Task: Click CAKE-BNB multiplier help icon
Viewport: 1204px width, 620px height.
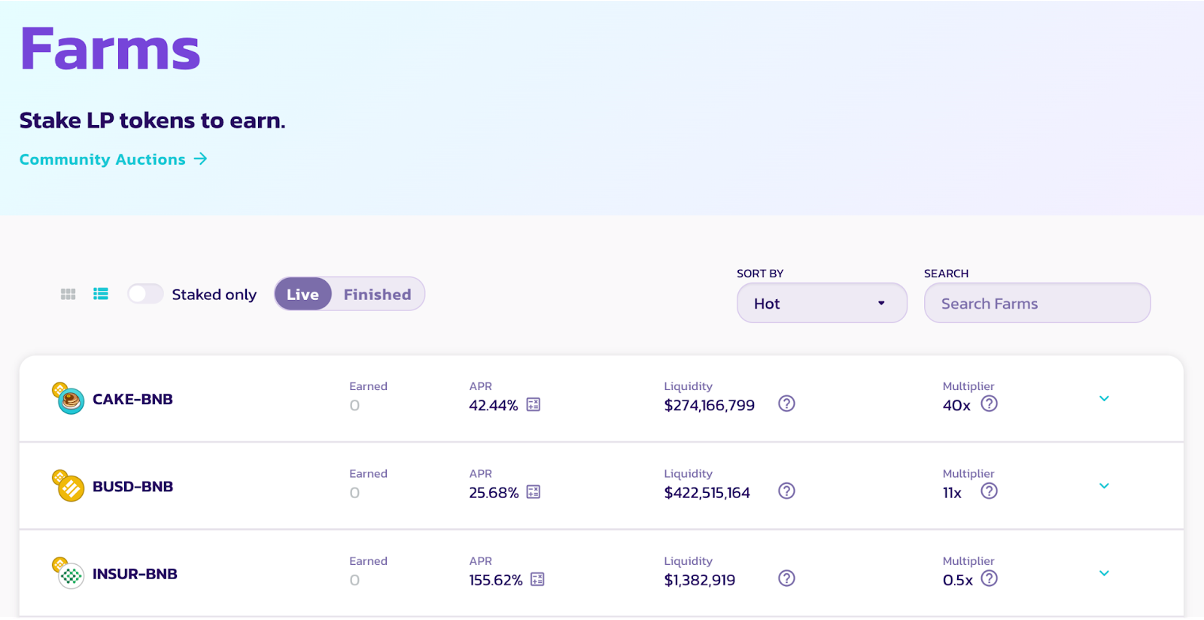Action: 989,404
